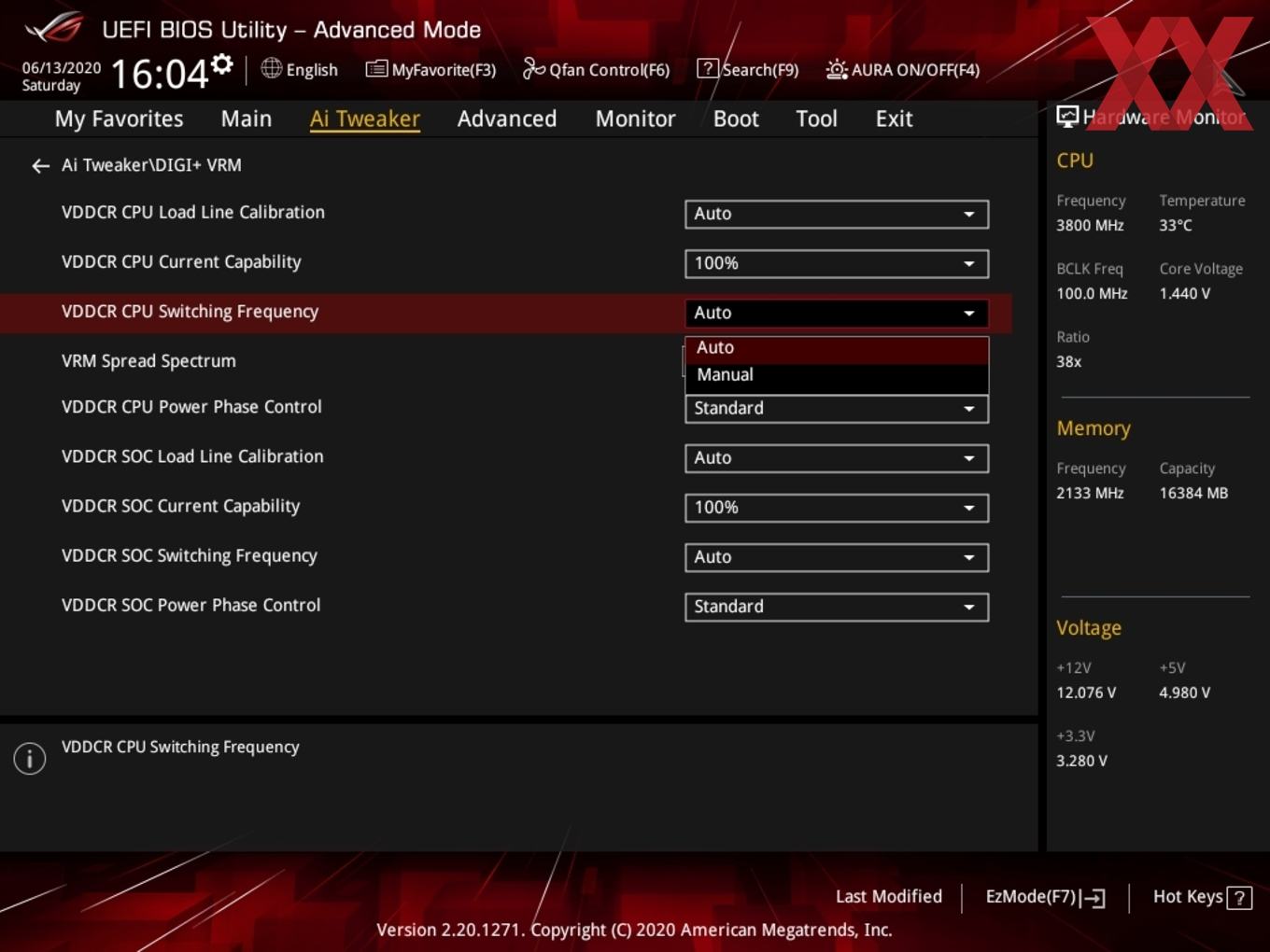
Task: Open the Boot tab
Action: (x=736, y=119)
